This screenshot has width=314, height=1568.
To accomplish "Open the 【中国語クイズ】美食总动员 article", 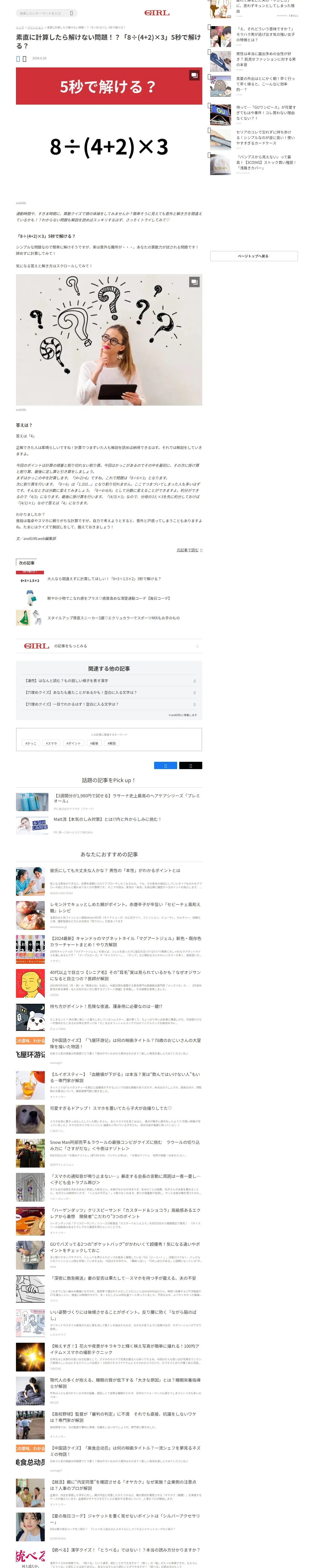I will (125, 1452).
